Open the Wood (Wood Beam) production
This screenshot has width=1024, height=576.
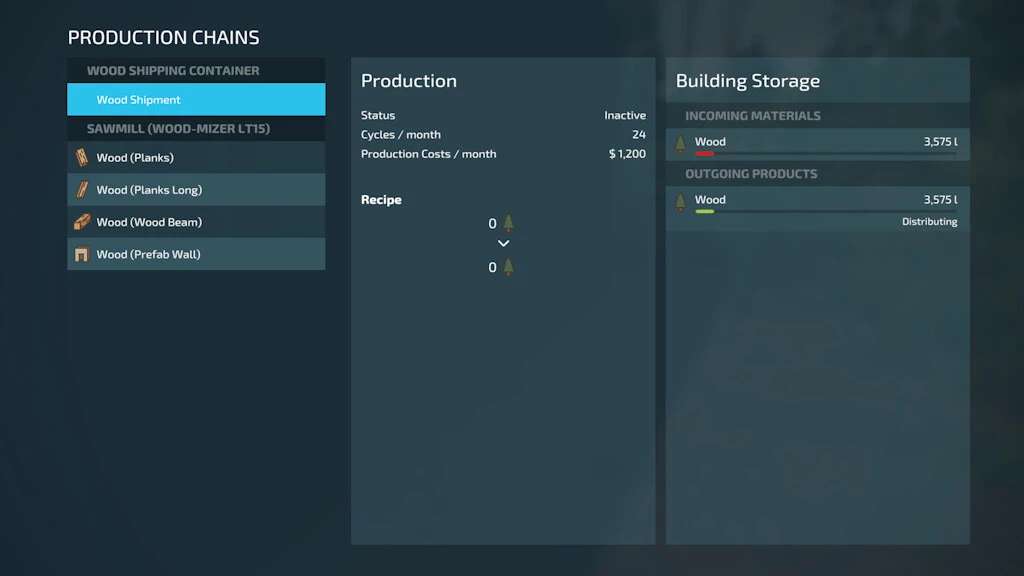196,222
